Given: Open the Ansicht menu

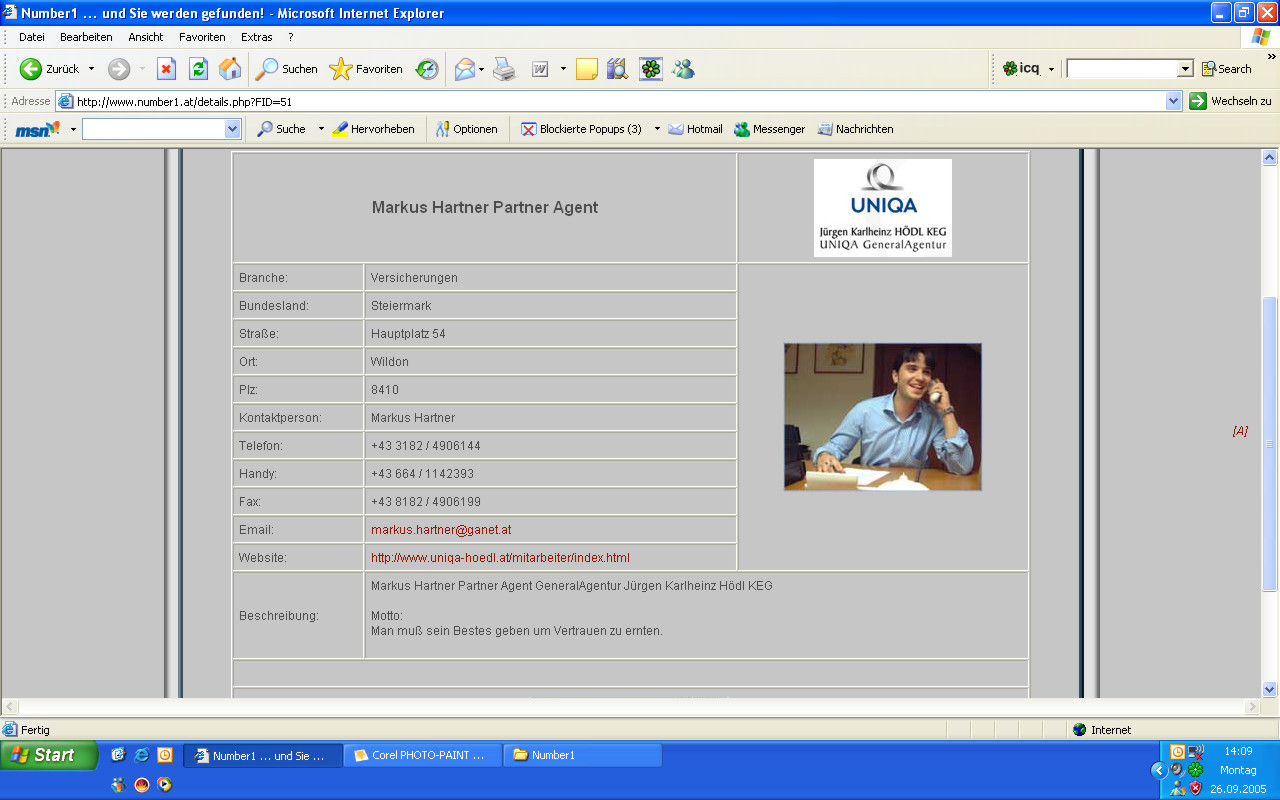Looking at the screenshot, I should (145, 37).
